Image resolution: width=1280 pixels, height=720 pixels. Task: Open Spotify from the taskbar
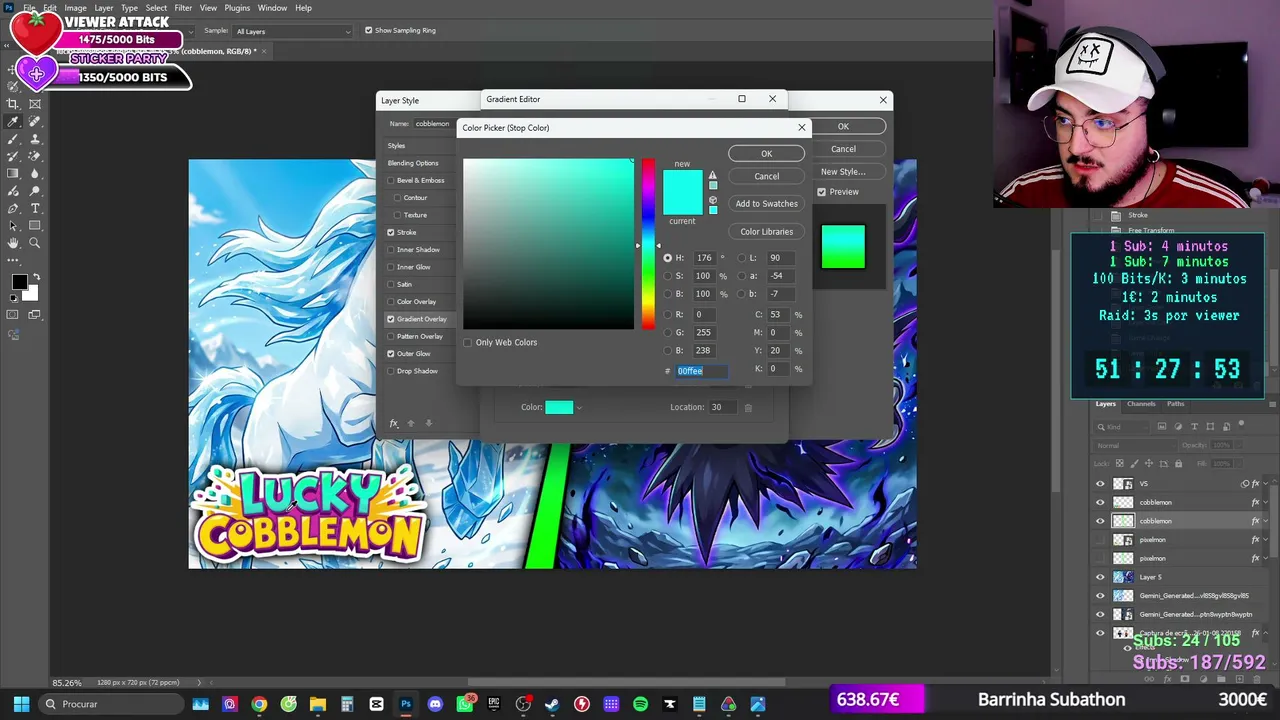coord(640,704)
